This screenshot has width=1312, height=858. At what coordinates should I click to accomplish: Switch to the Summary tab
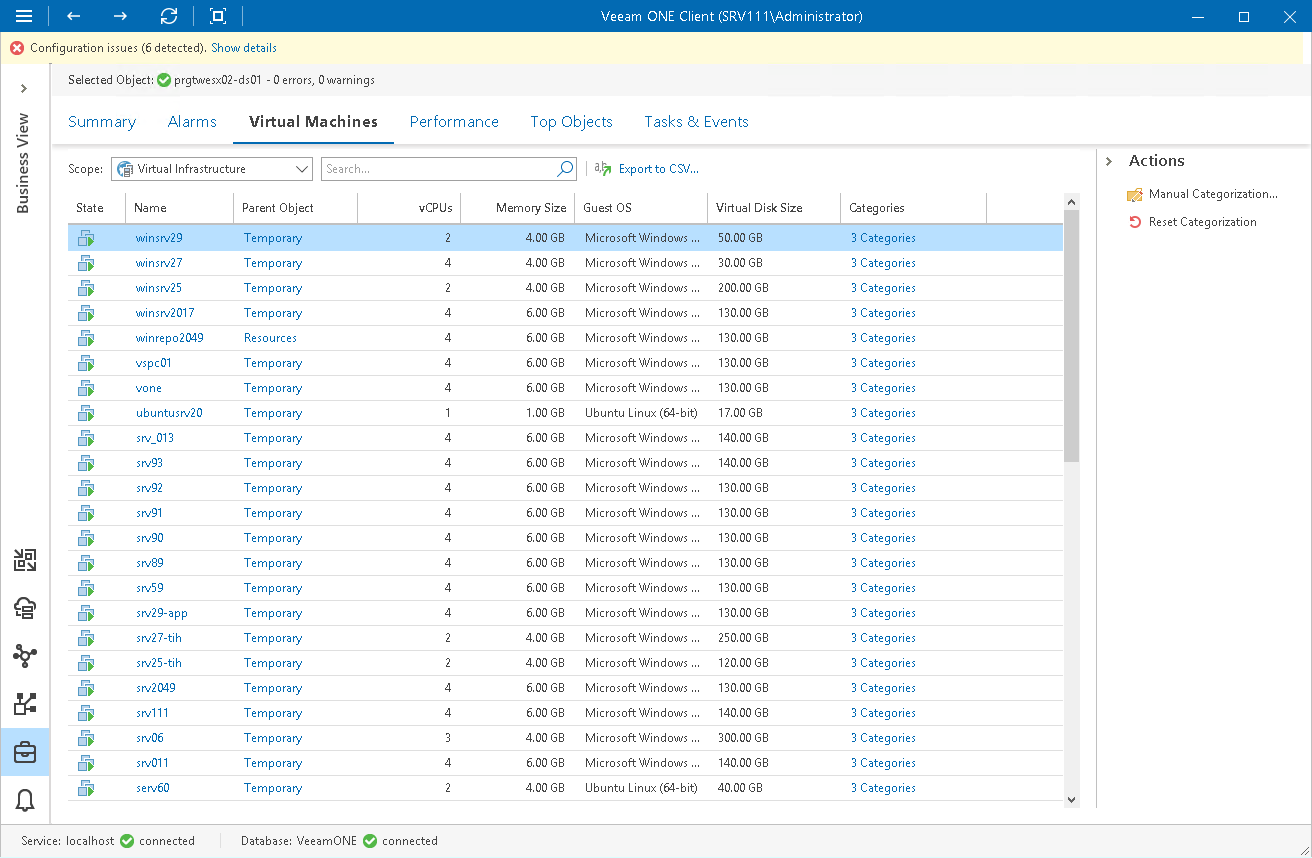click(102, 122)
